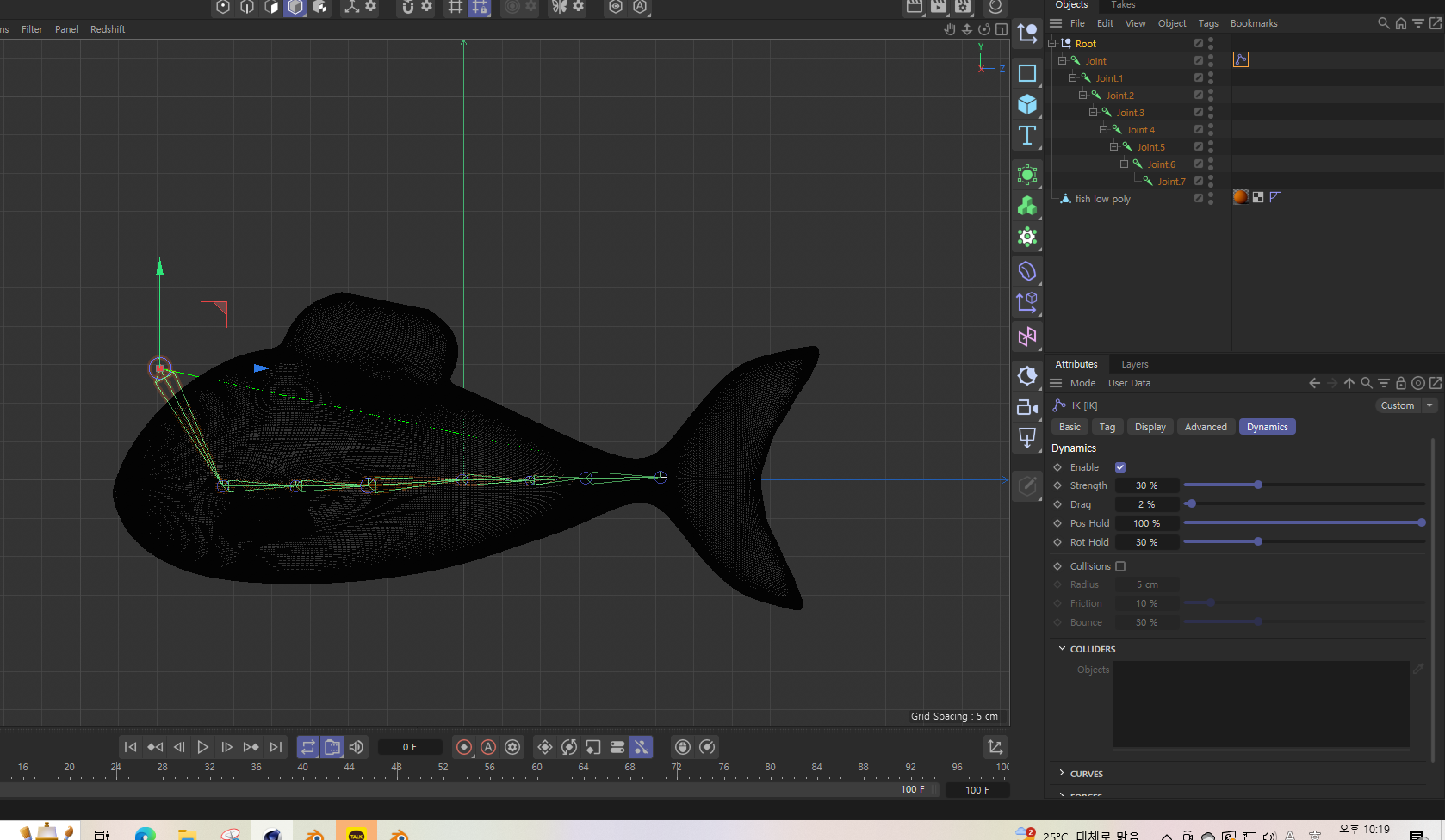Click the current frame field showing 0 F

tap(410, 747)
